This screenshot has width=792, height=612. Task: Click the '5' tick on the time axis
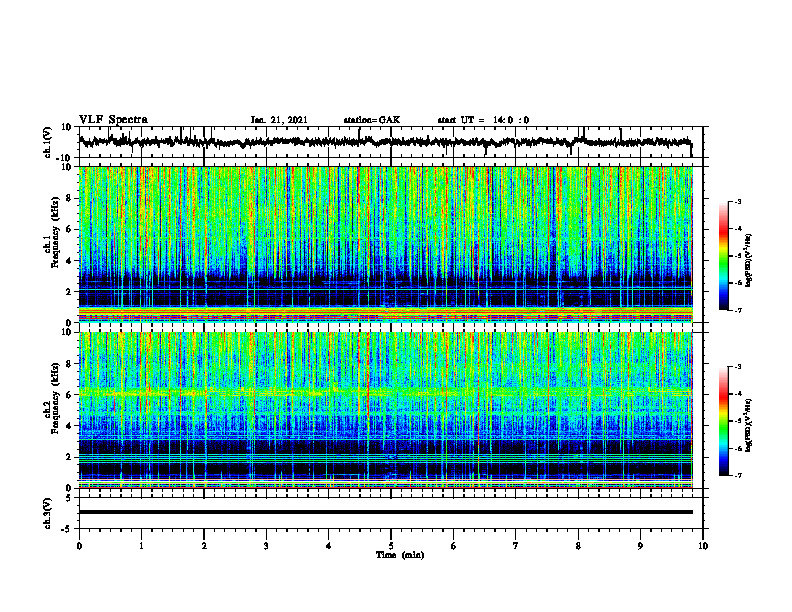pyautogui.click(x=391, y=546)
